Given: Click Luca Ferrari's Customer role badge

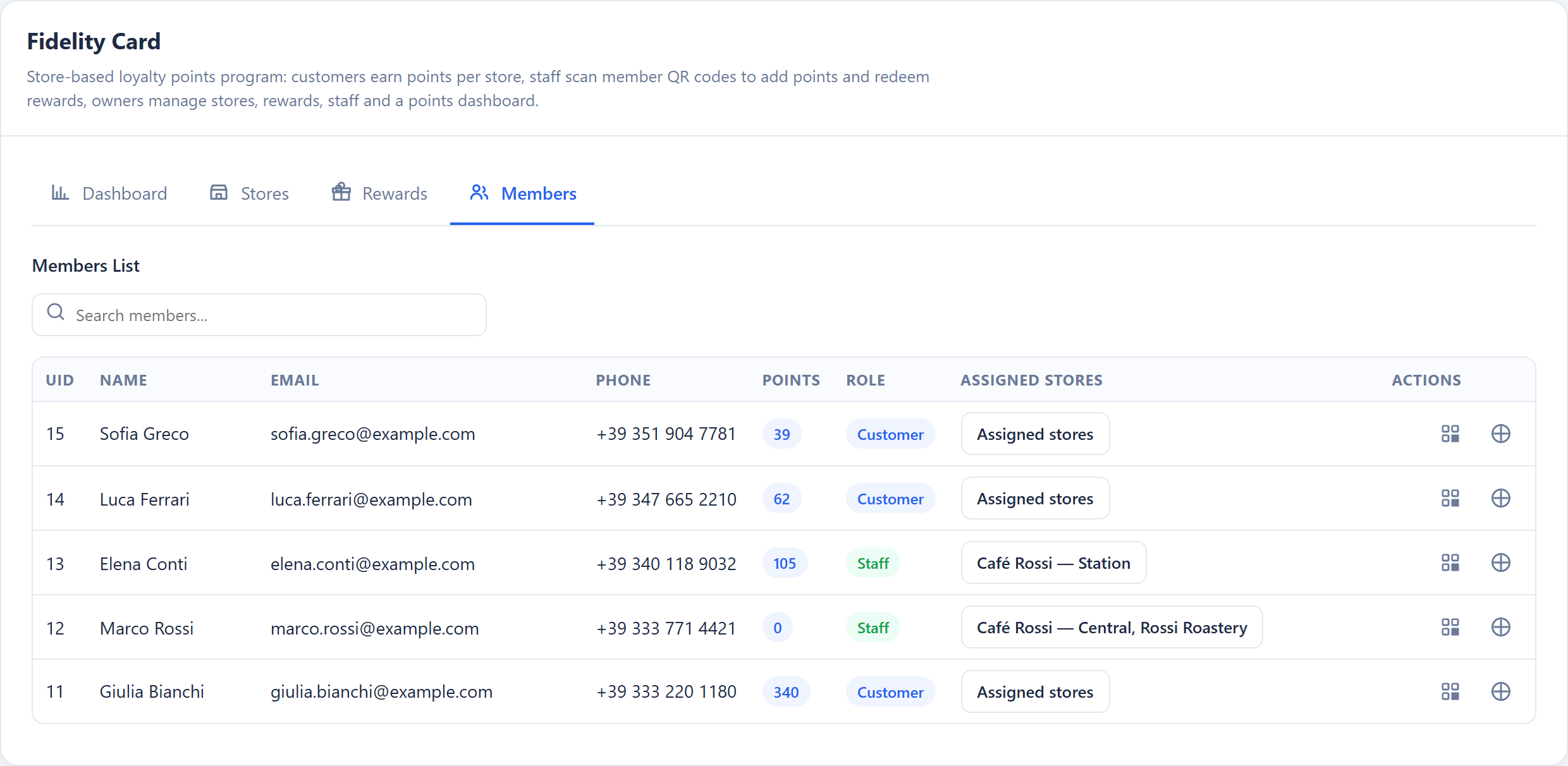Looking at the screenshot, I should 890,499.
